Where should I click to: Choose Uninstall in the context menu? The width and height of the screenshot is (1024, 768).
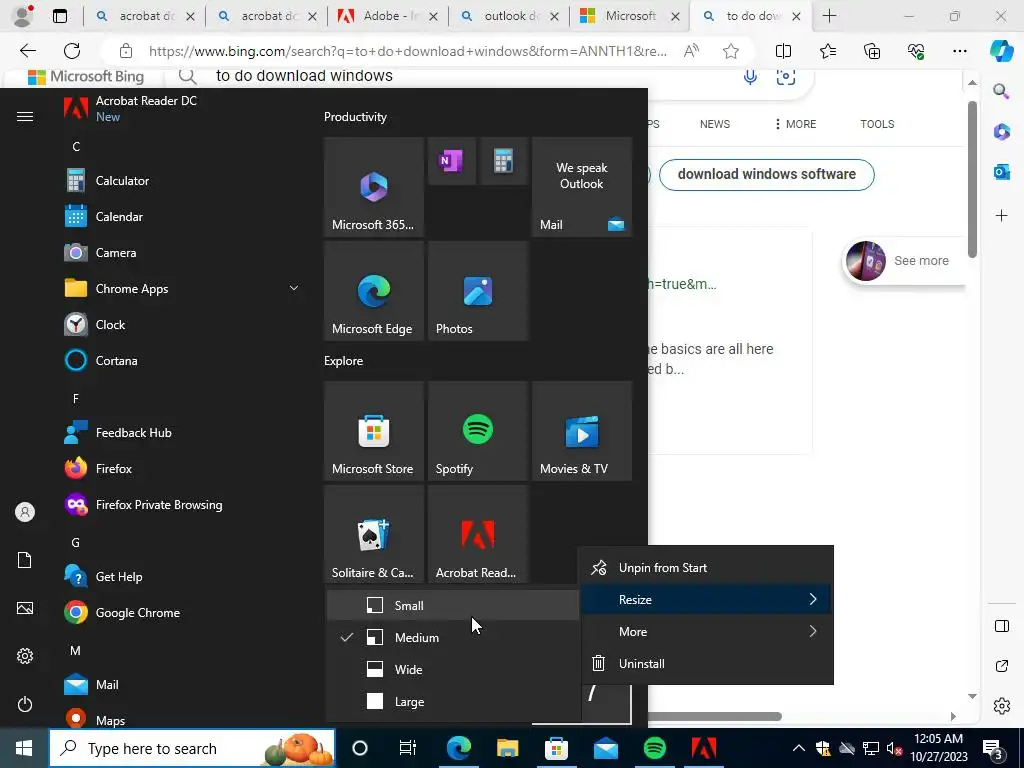pyautogui.click(x=706, y=664)
